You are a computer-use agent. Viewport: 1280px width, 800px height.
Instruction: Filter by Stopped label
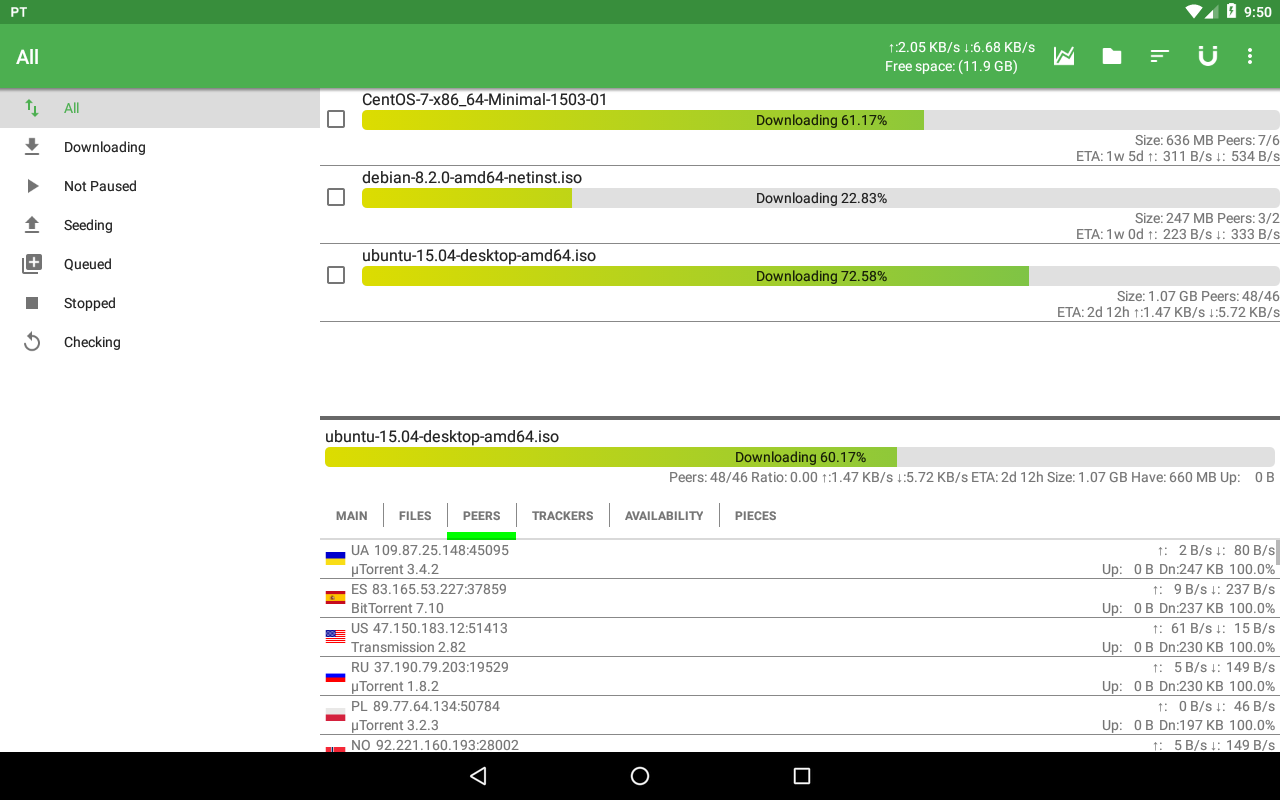coord(90,303)
